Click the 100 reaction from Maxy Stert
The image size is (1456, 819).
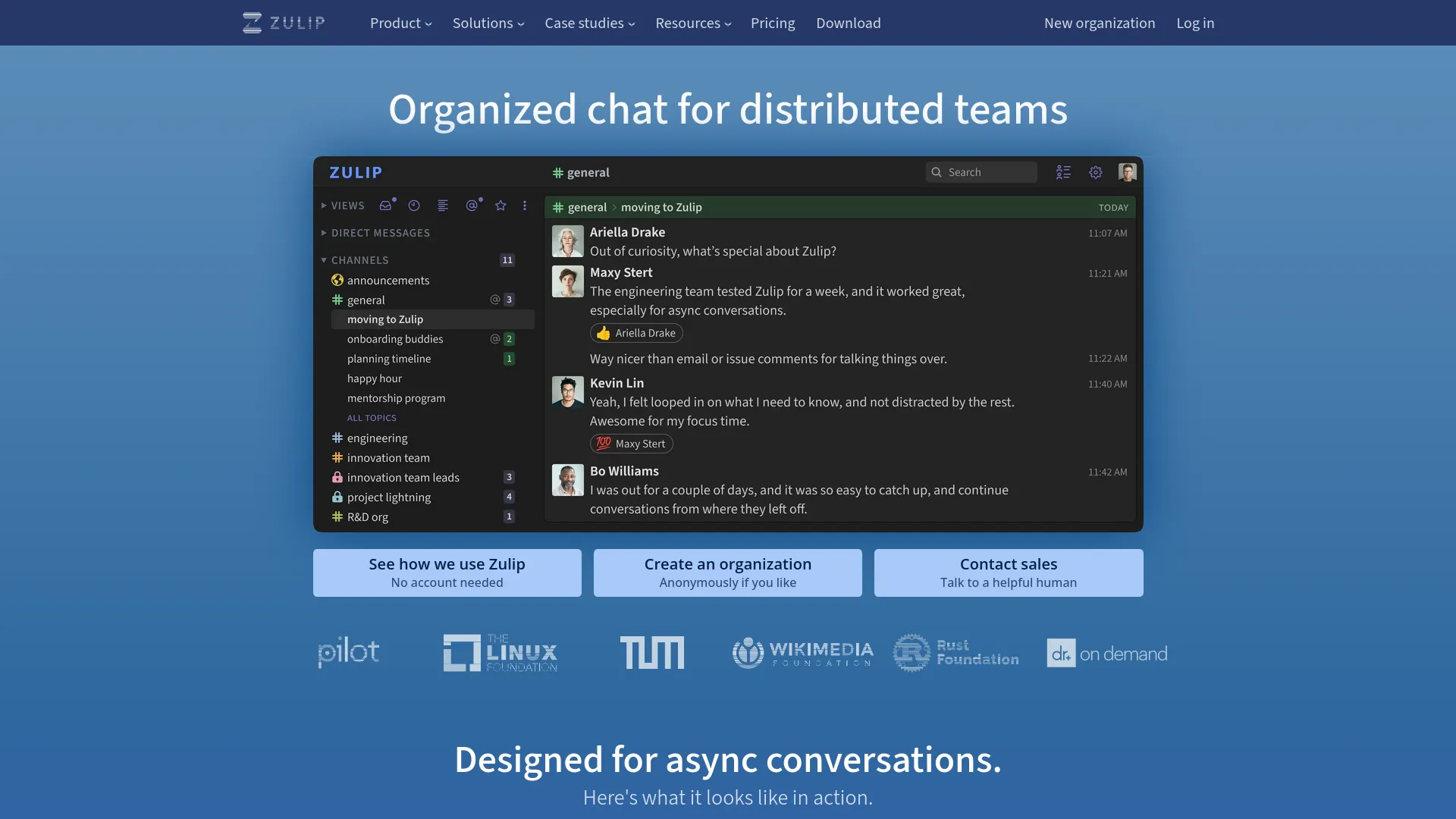click(631, 444)
